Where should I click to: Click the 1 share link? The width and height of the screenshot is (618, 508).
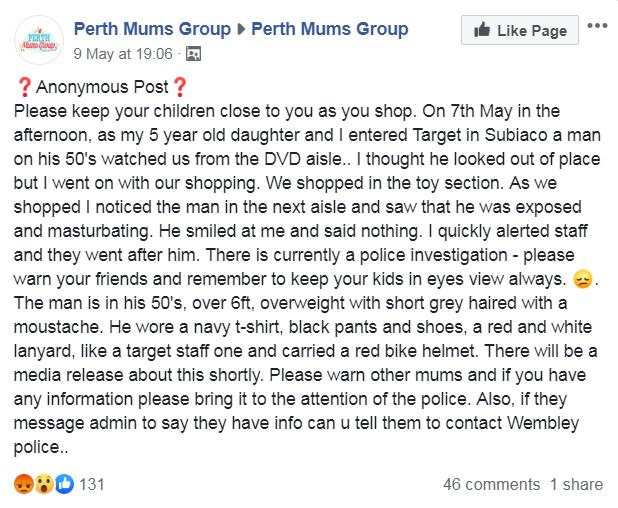click(x=577, y=484)
